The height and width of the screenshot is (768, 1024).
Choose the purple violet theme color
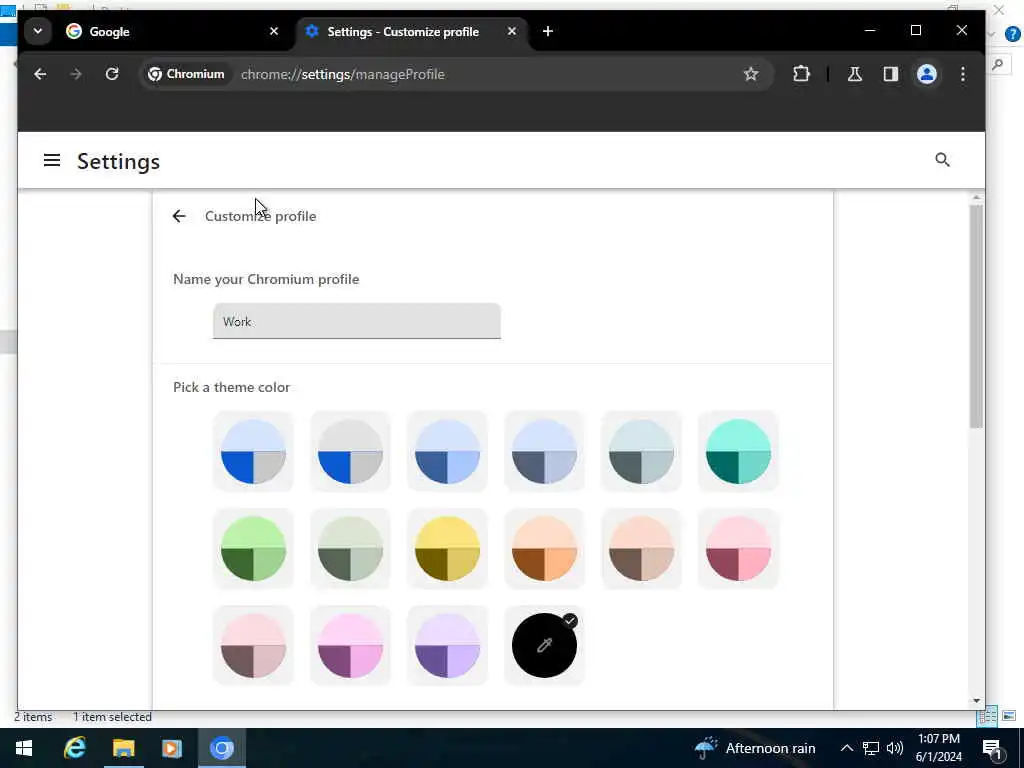447,645
